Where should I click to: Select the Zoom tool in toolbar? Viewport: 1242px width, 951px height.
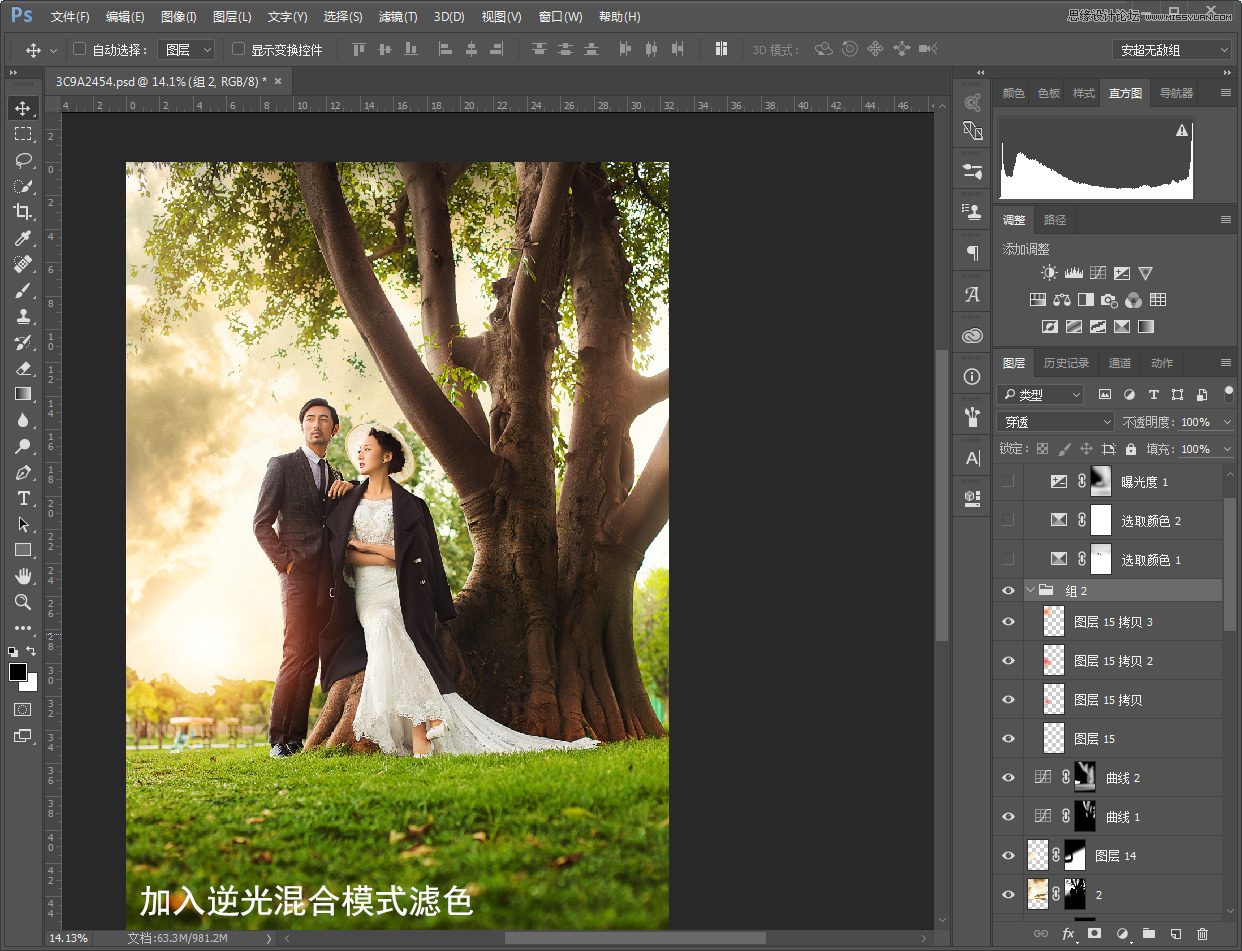coord(23,602)
